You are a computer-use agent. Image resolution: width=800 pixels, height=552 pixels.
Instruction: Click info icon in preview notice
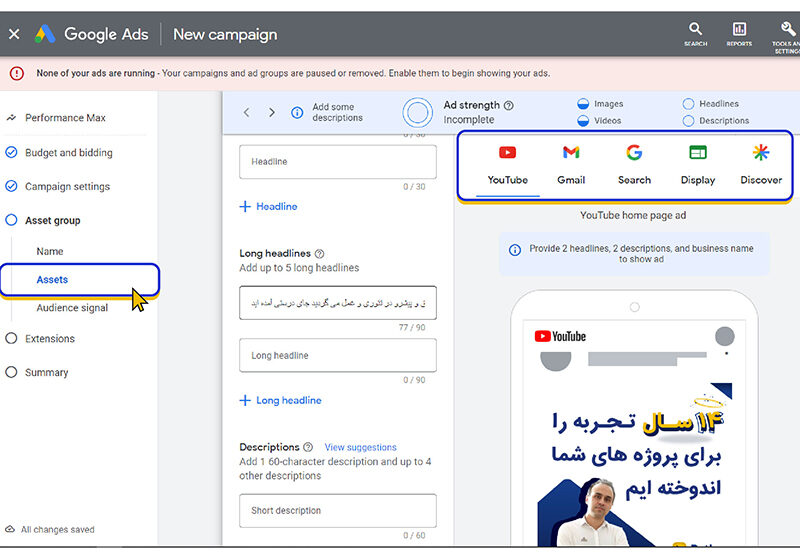[x=515, y=250]
